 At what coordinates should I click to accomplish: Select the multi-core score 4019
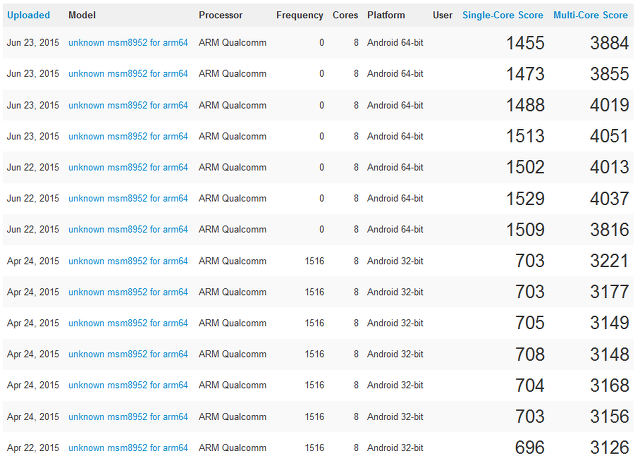point(609,105)
